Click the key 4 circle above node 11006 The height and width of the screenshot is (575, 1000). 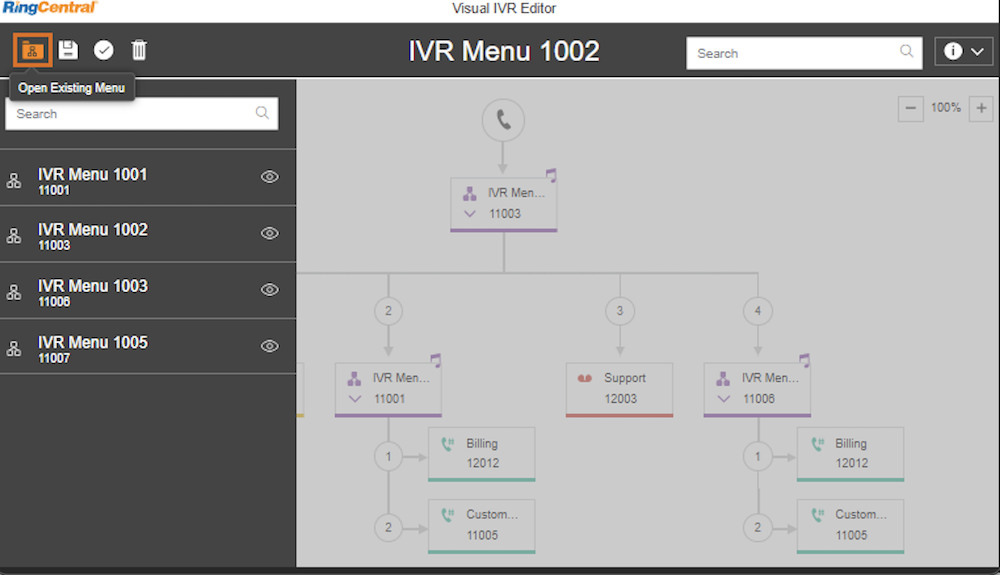(x=758, y=311)
